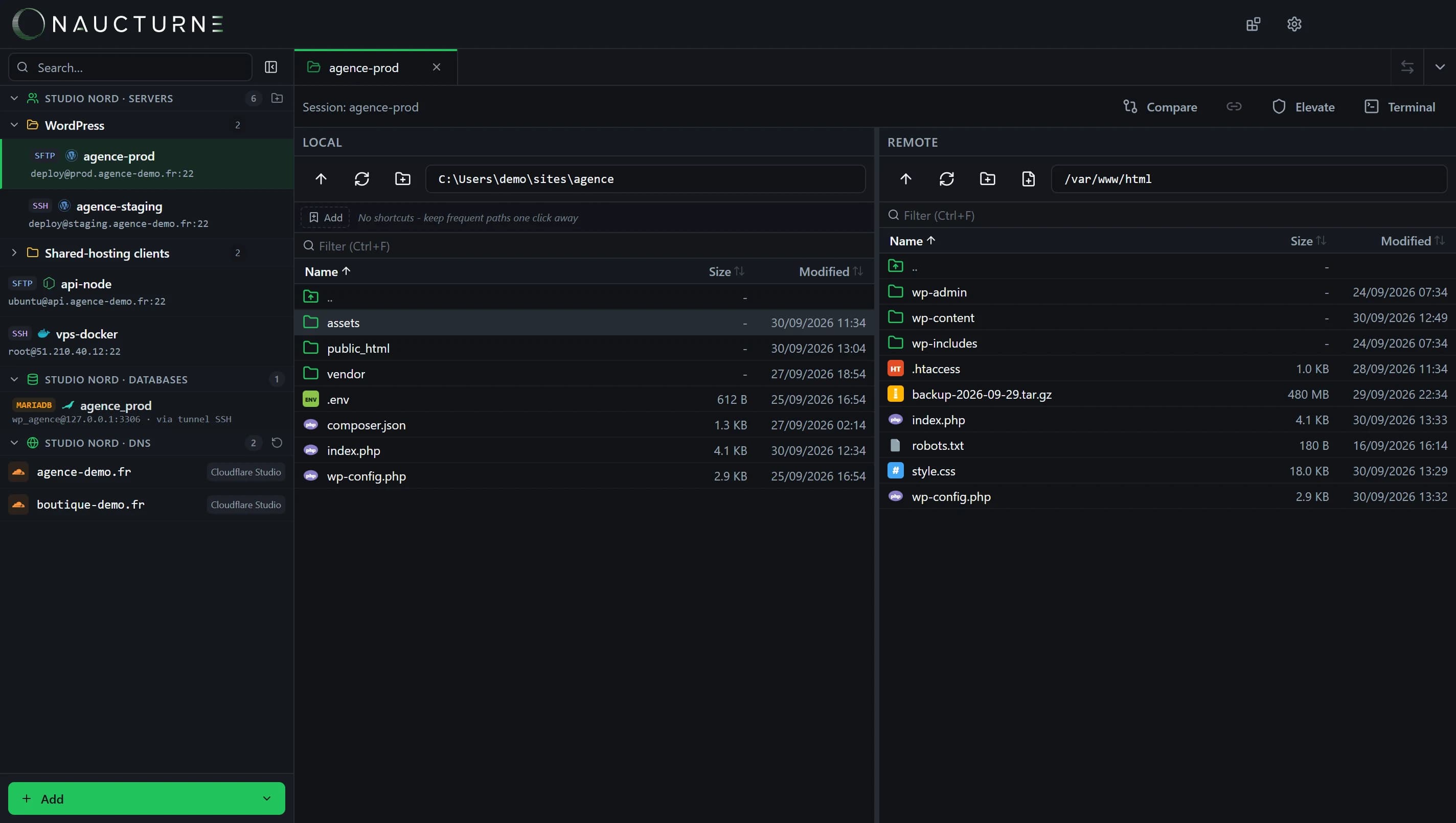The width and height of the screenshot is (1456, 823).
Task: Click the remote path field
Action: pos(1249,179)
